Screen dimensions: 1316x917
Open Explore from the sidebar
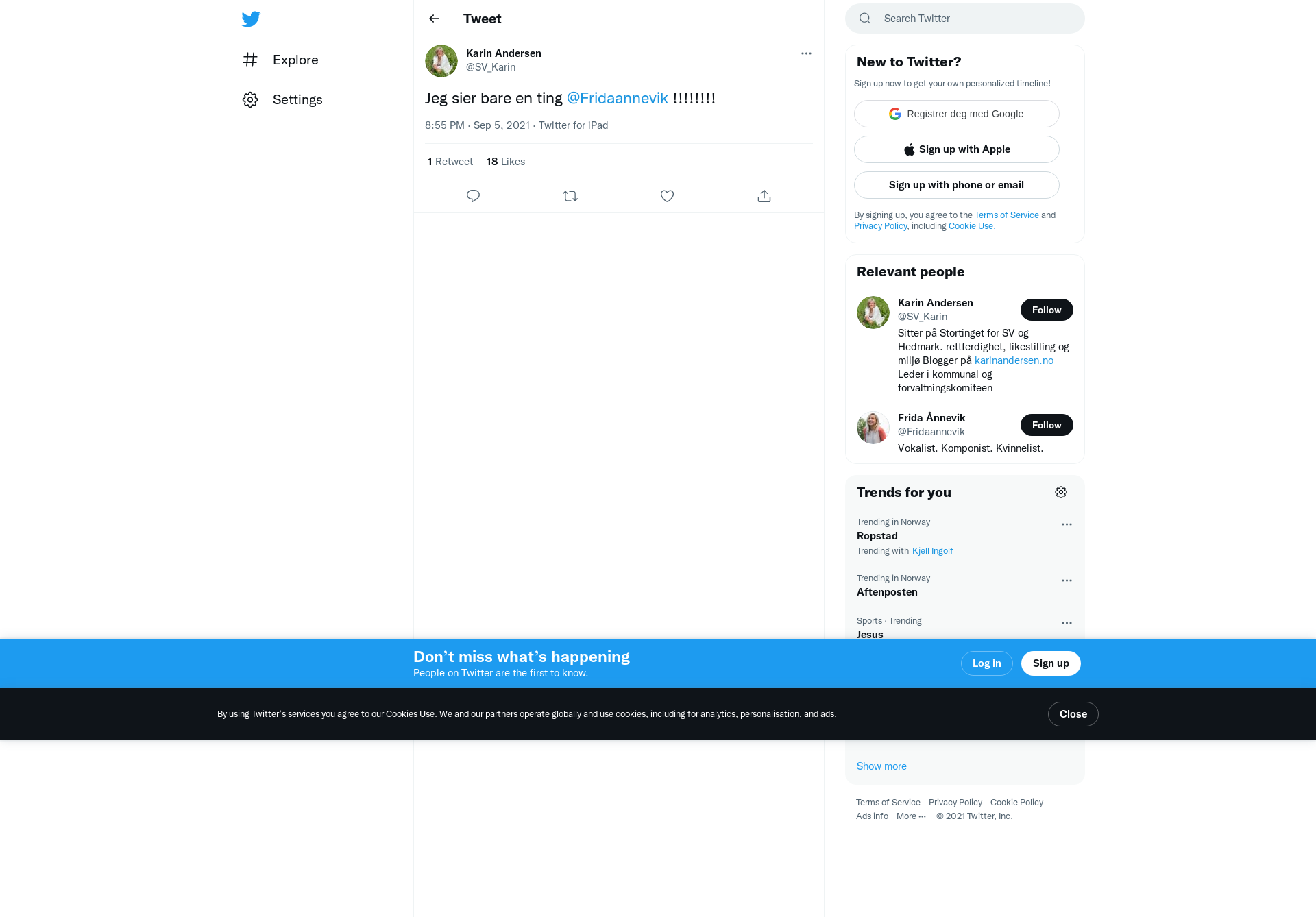280,60
